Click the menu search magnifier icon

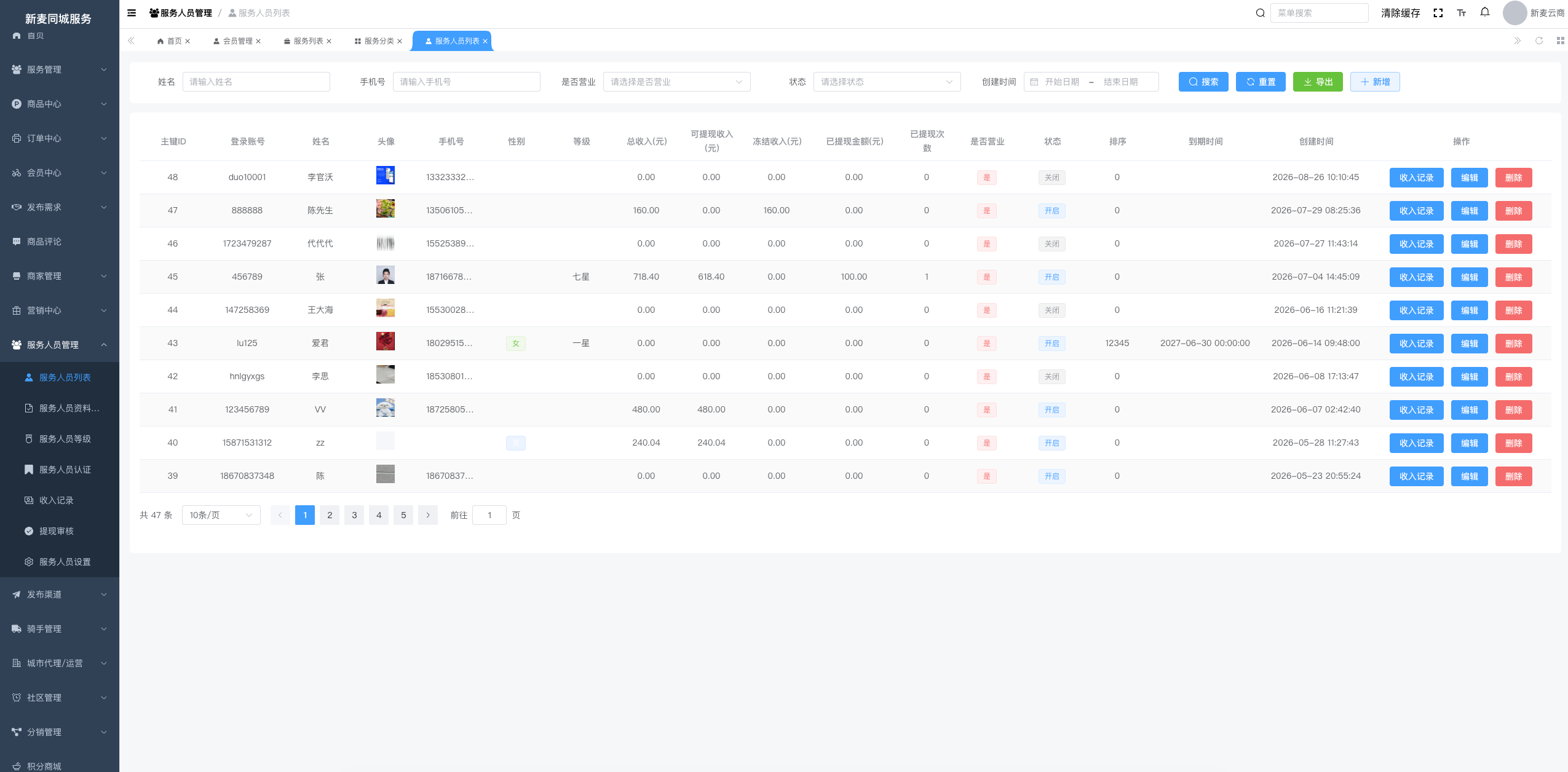click(x=1261, y=13)
